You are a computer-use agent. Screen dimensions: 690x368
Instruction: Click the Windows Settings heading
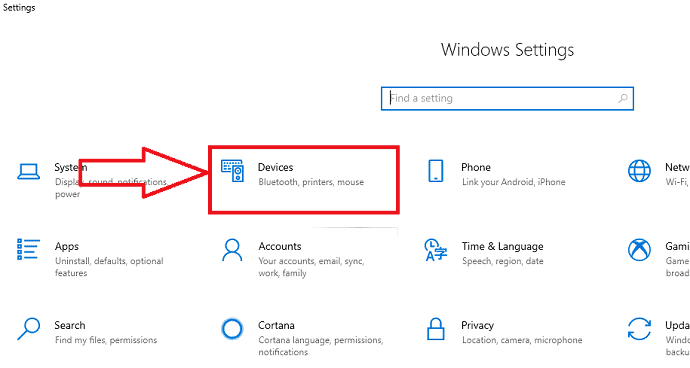pyautogui.click(x=507, y=50)
